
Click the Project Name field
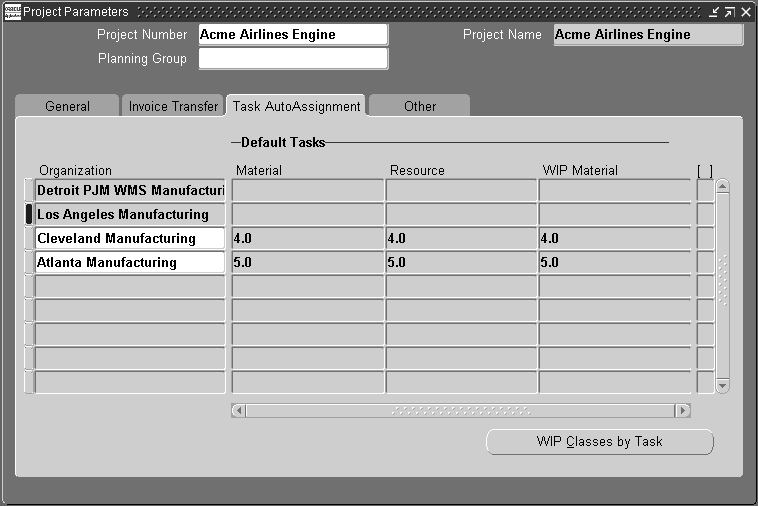[x=648, y=34]
